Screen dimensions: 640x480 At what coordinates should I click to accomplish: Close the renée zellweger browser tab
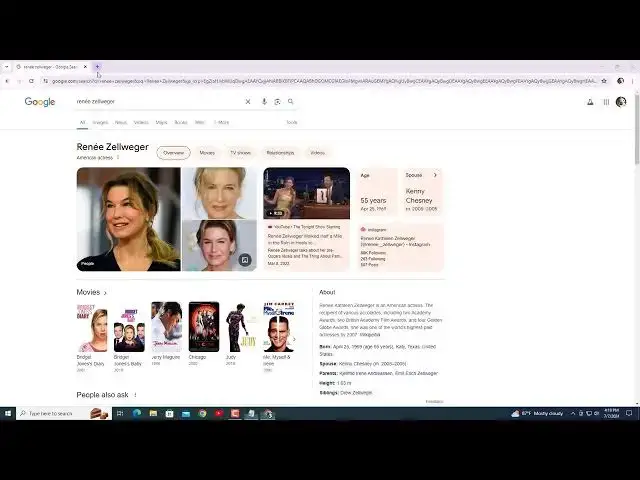(x=85, y=67)
